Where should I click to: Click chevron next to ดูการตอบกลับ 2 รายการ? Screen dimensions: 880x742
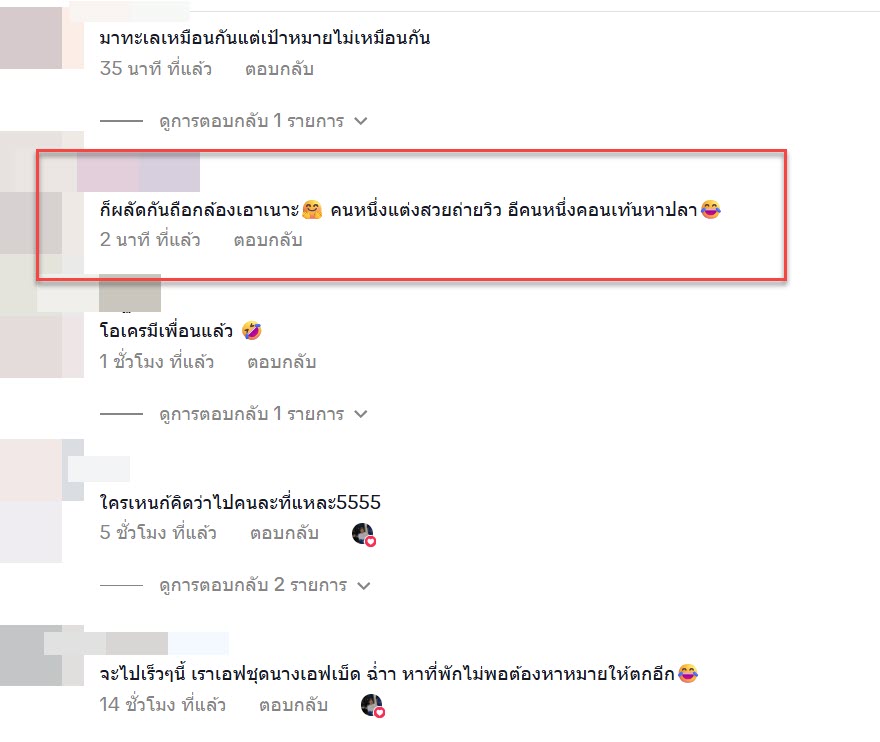click(x=364, y=586)
